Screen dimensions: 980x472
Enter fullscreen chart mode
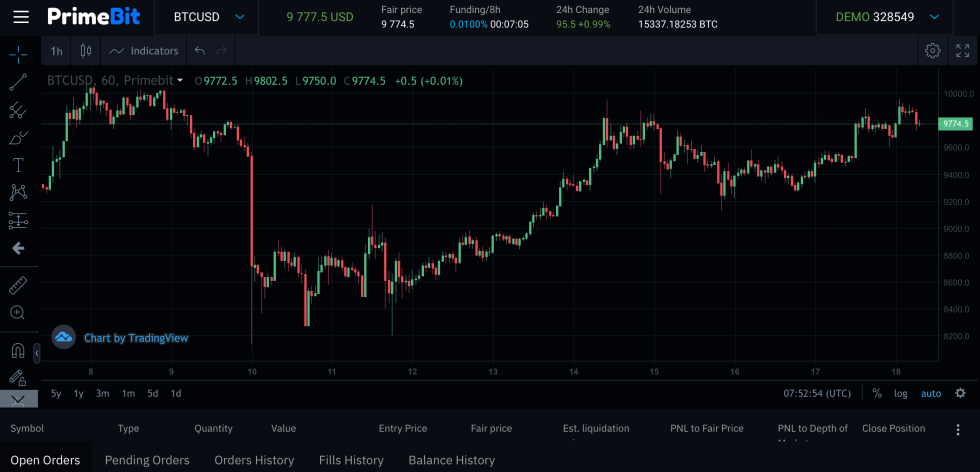pos(962,51)
